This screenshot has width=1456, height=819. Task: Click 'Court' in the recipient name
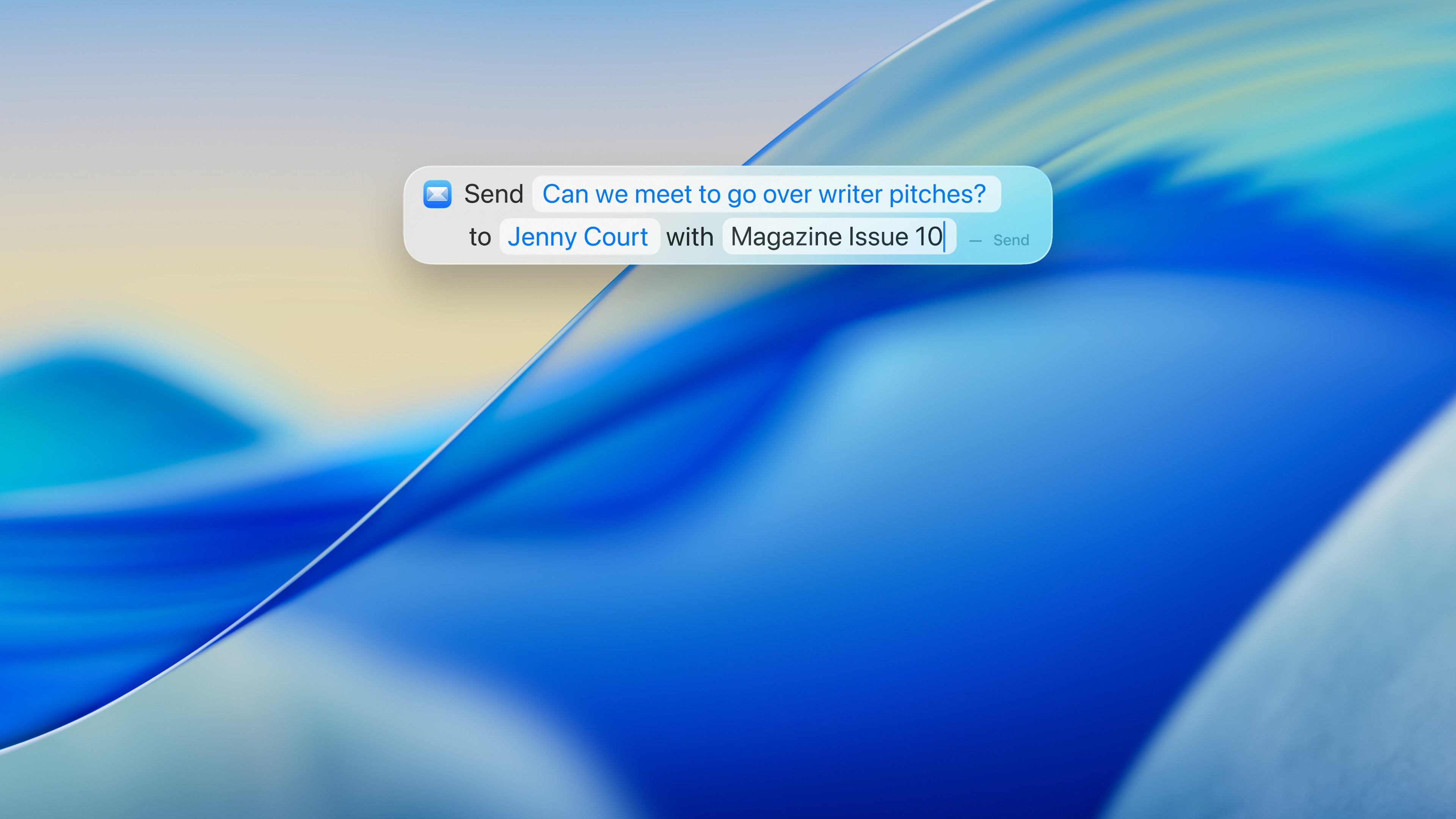tap(615, 237)
